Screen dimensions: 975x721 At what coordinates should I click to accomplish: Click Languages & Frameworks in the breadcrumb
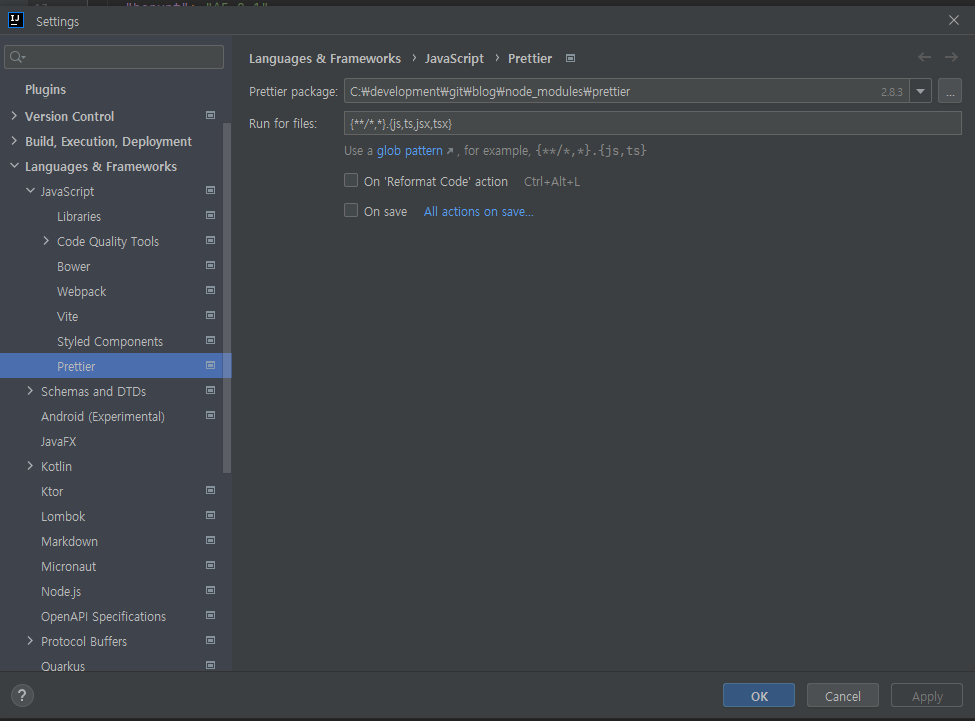(x=325, y=58)
